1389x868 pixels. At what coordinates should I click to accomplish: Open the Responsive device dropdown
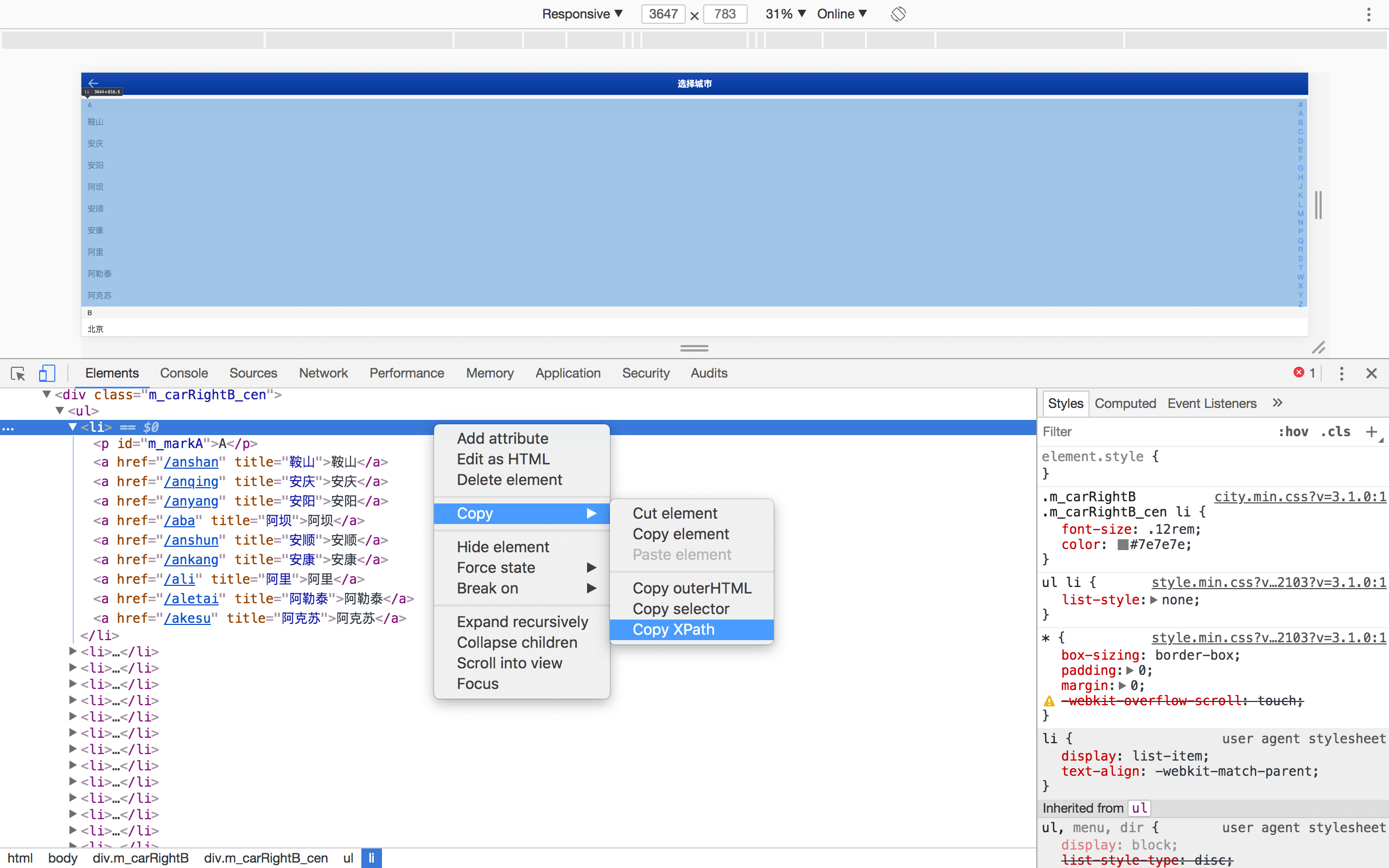tap(582, 14)
